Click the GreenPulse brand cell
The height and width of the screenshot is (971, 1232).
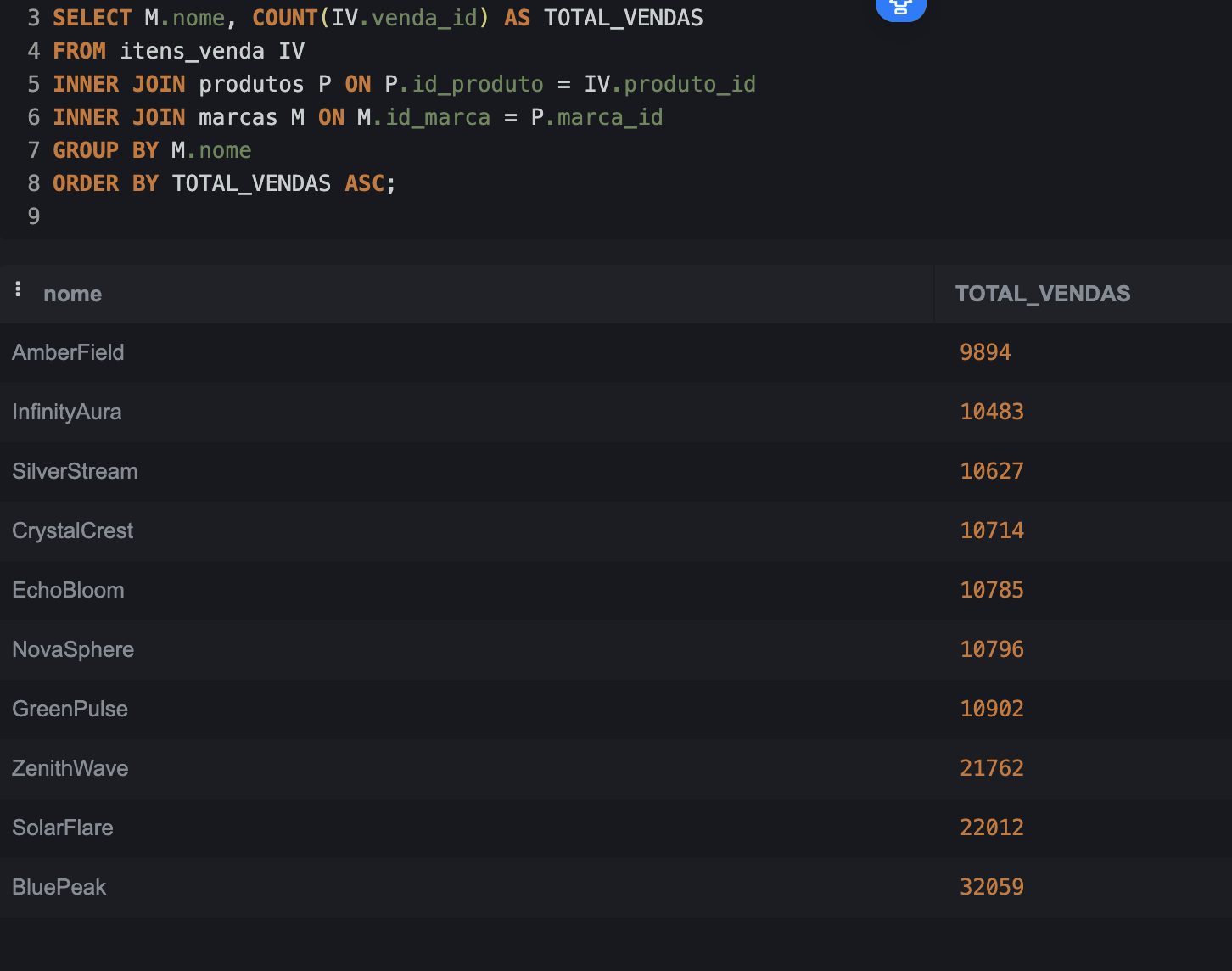pyautogui.click(x=70, y=709)
